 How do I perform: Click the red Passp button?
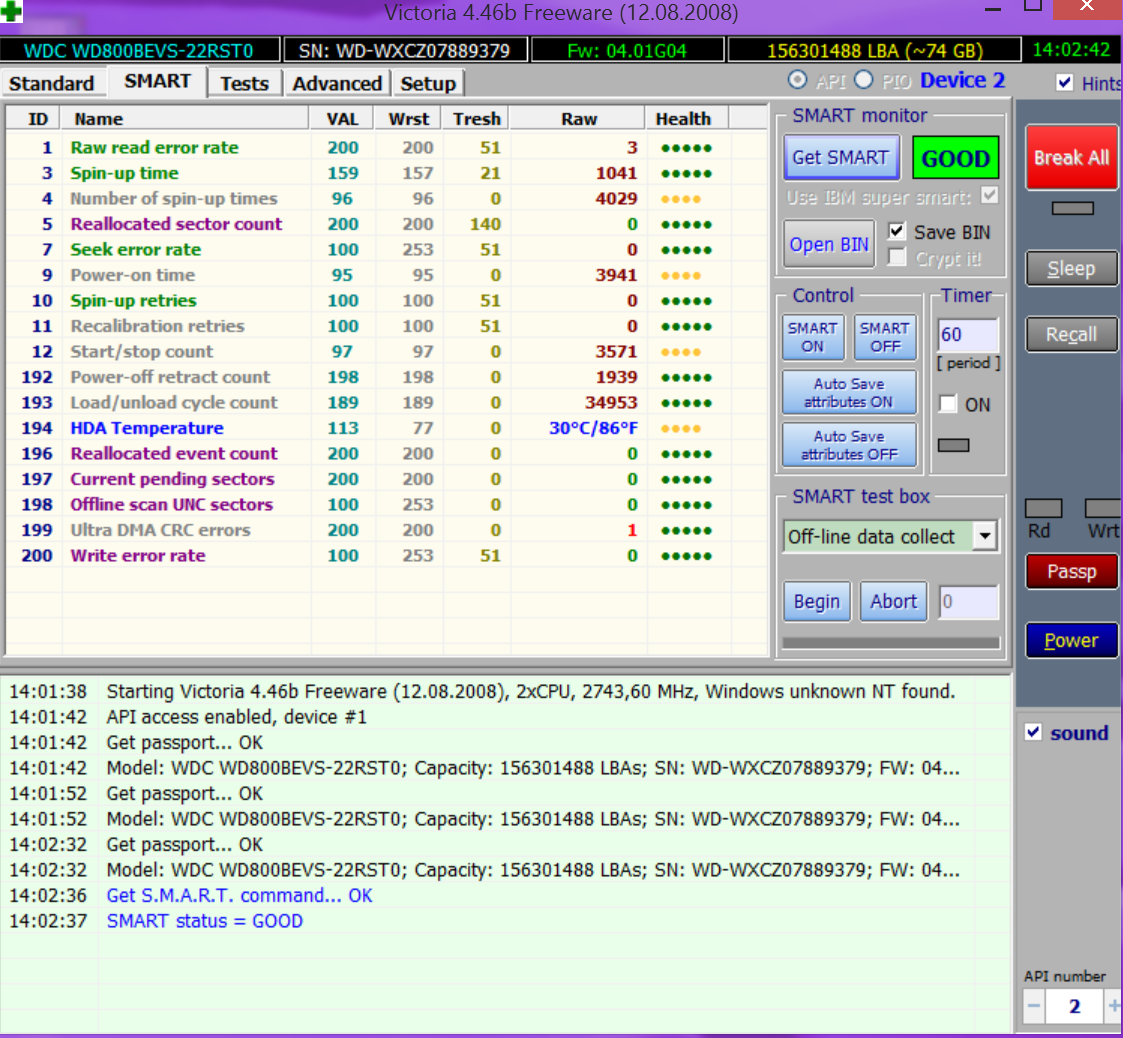(x=1071, y=572)
